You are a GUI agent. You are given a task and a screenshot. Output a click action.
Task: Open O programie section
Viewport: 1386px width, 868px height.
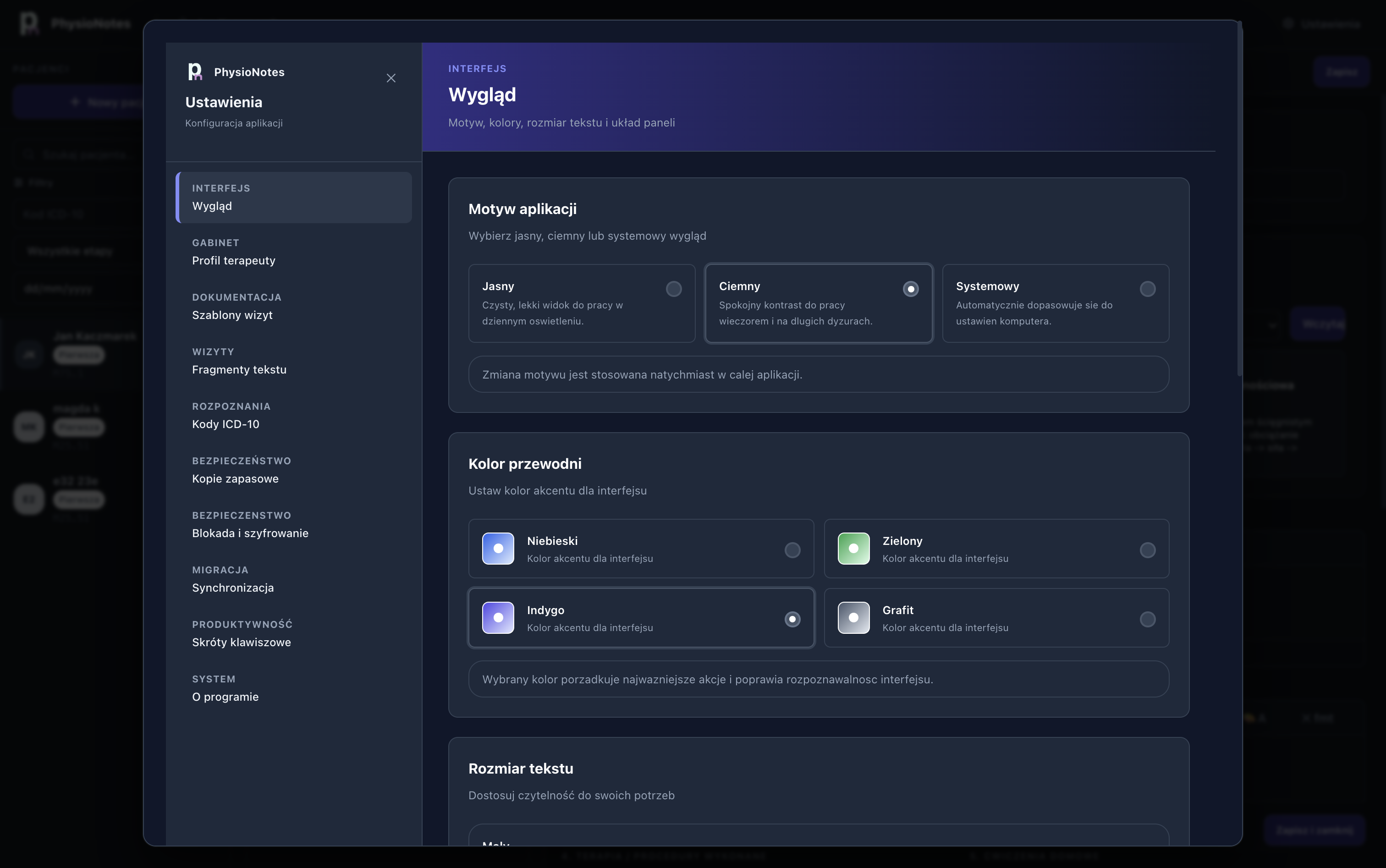click(x=294, y=688)
